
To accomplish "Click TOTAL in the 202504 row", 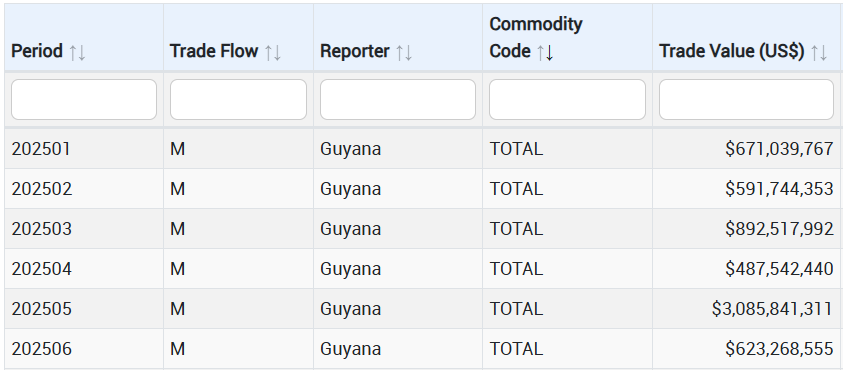I will click(x=516, y=268).
